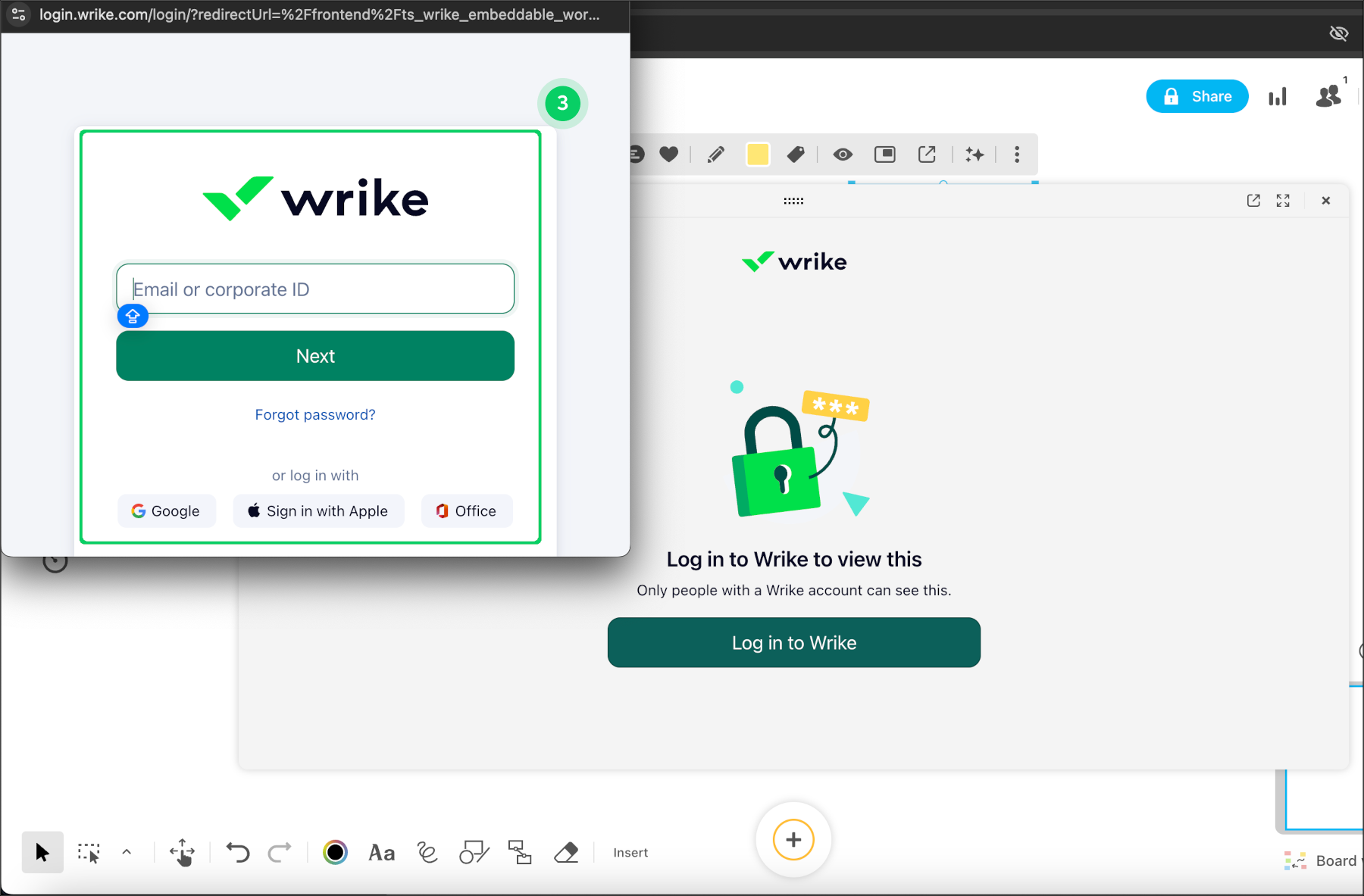Image resolution: width=1364 pixels, height=896 pixels.
Task: Click the heart reaction icon
Action: 668,155
